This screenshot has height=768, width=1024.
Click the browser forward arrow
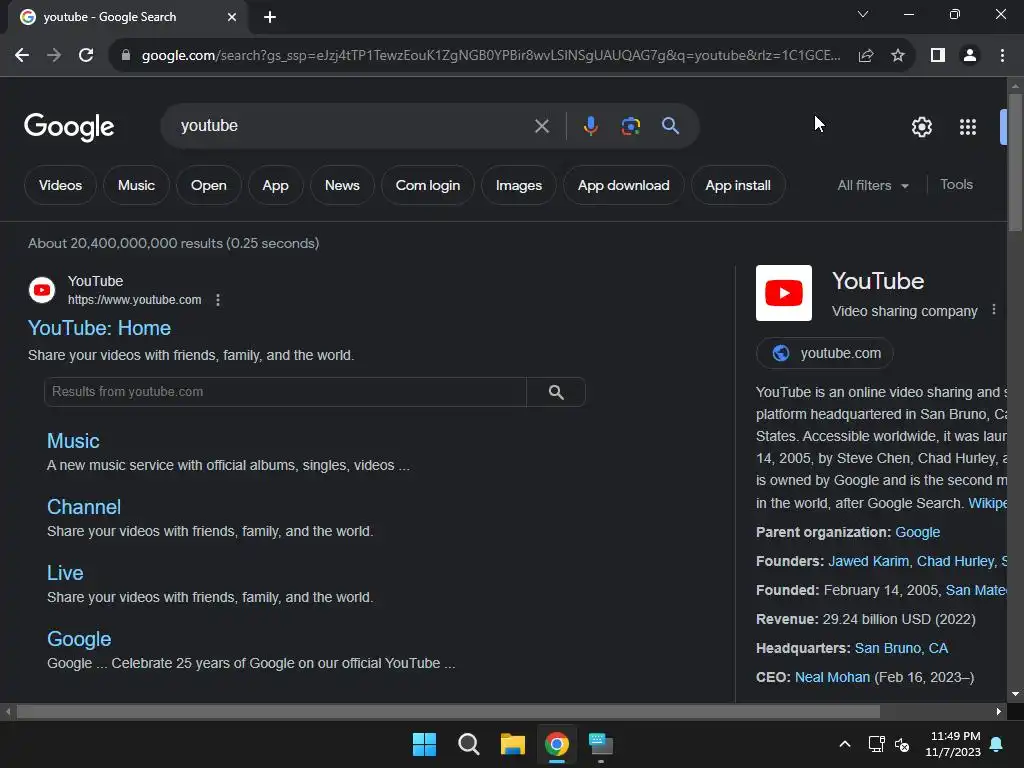(x=54, y=56)
